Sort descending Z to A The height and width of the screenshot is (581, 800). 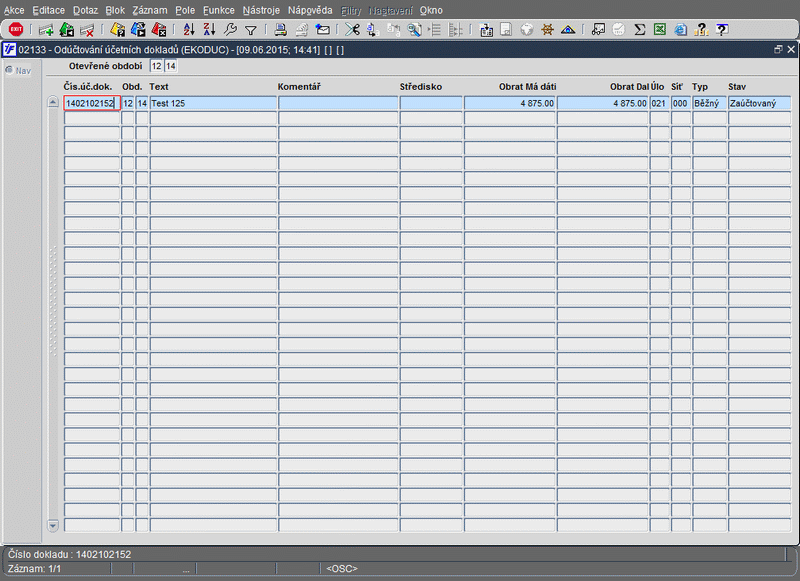pos(210,30)
